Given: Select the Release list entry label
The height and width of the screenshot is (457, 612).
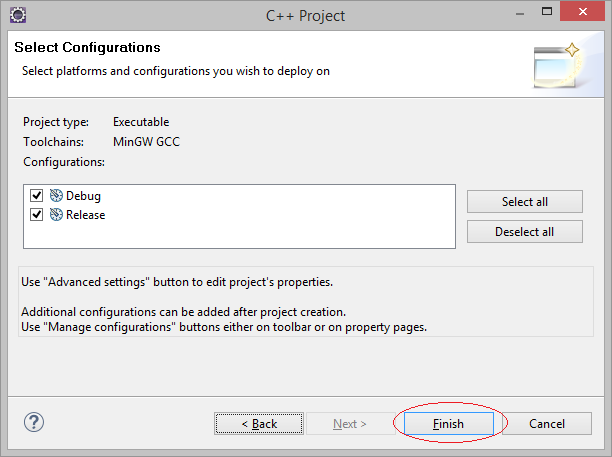Looking at the screenshot, I should [x=85, y=215].
